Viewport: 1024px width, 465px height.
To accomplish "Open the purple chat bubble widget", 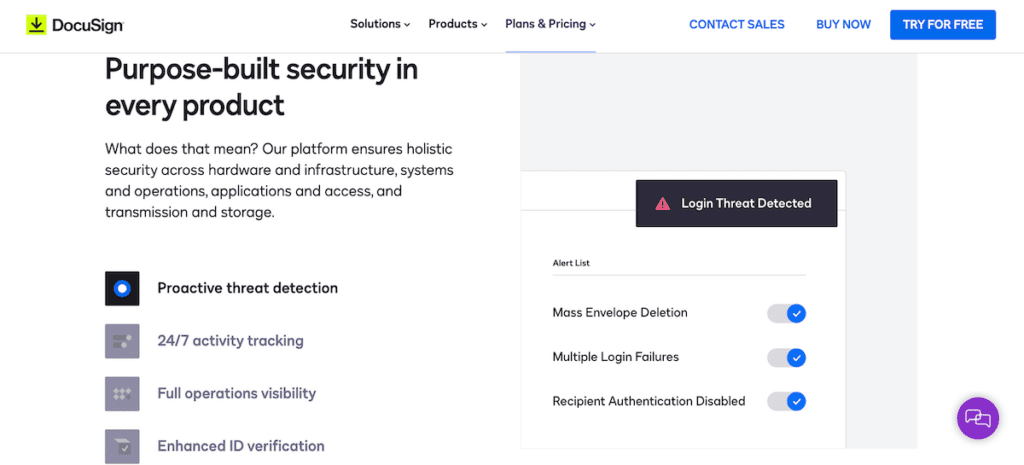I will coord(978,418).
